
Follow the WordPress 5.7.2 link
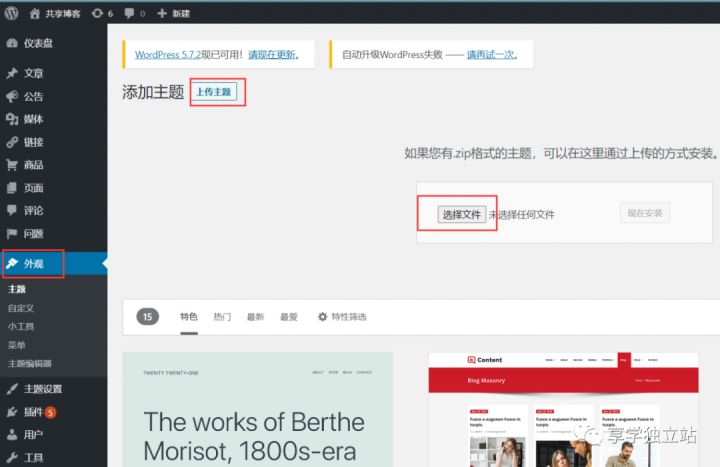[x=168, y=55]
